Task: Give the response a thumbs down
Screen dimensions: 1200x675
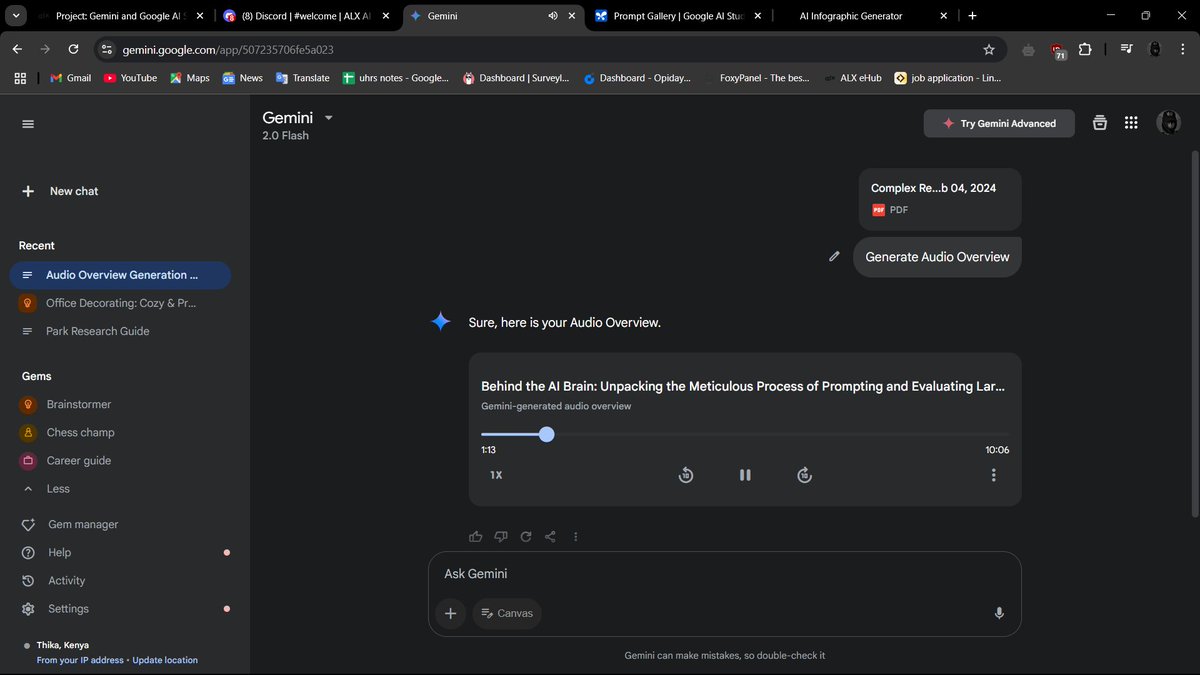Action: point(501,537)
